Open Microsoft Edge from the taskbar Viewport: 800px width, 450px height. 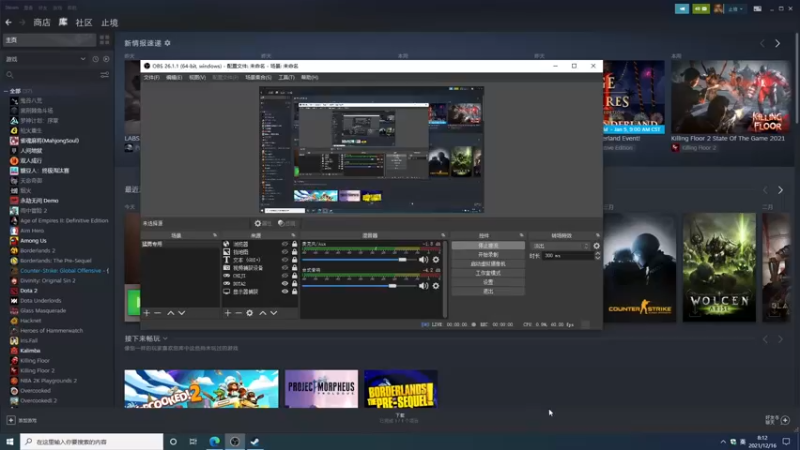point(214,441)
